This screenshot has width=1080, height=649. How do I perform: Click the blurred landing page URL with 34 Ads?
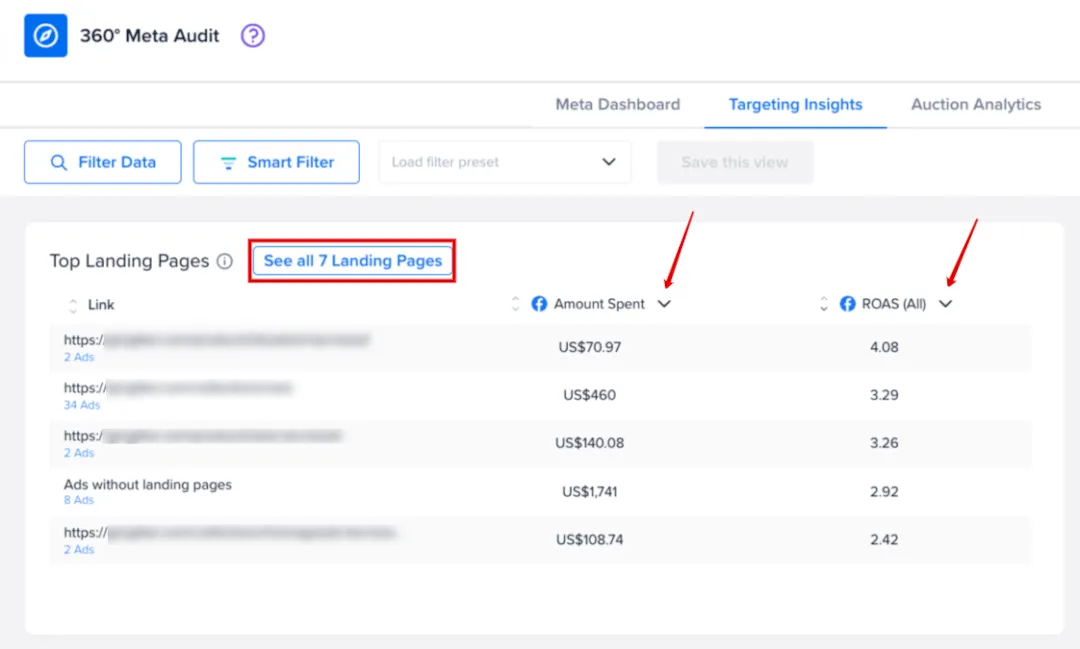pyautogui.click(x=178, y=388)
